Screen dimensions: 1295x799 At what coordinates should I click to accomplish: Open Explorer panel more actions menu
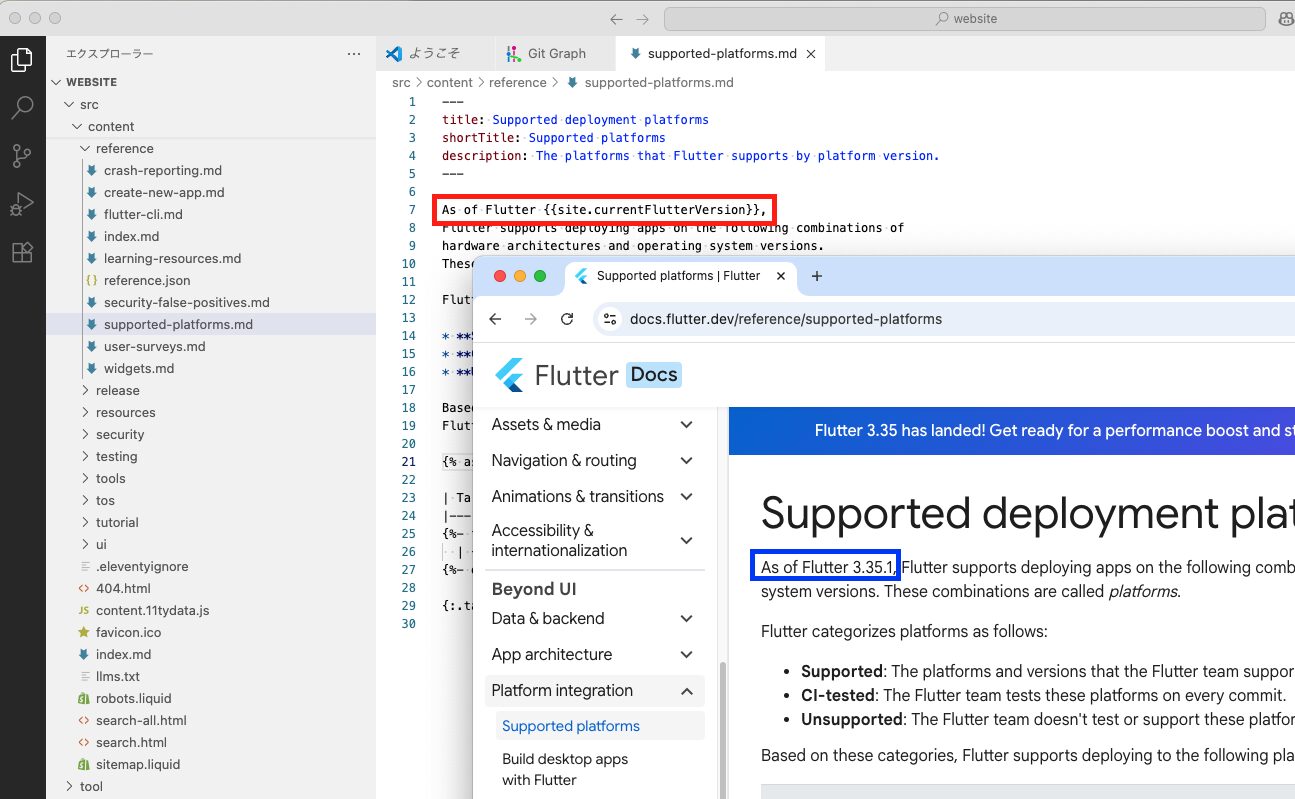click(x=354, y=54)
